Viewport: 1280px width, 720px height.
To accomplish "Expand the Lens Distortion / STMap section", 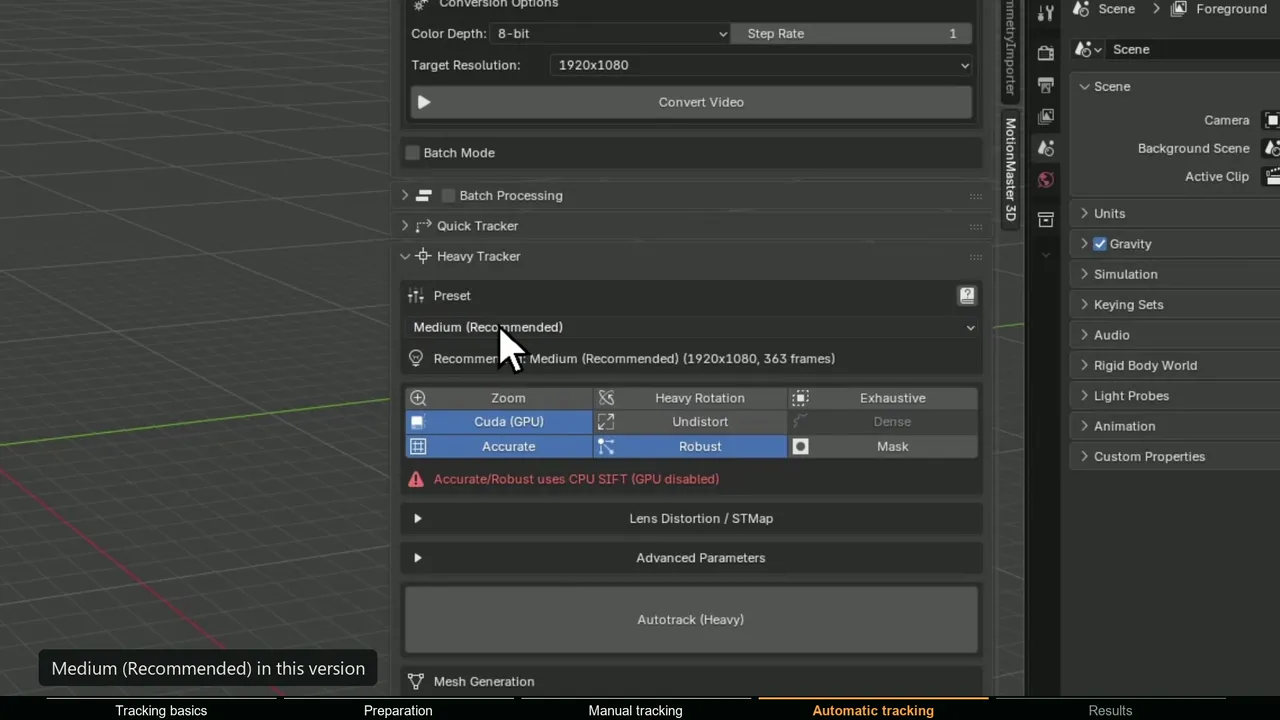I will (x=691, y=518).
